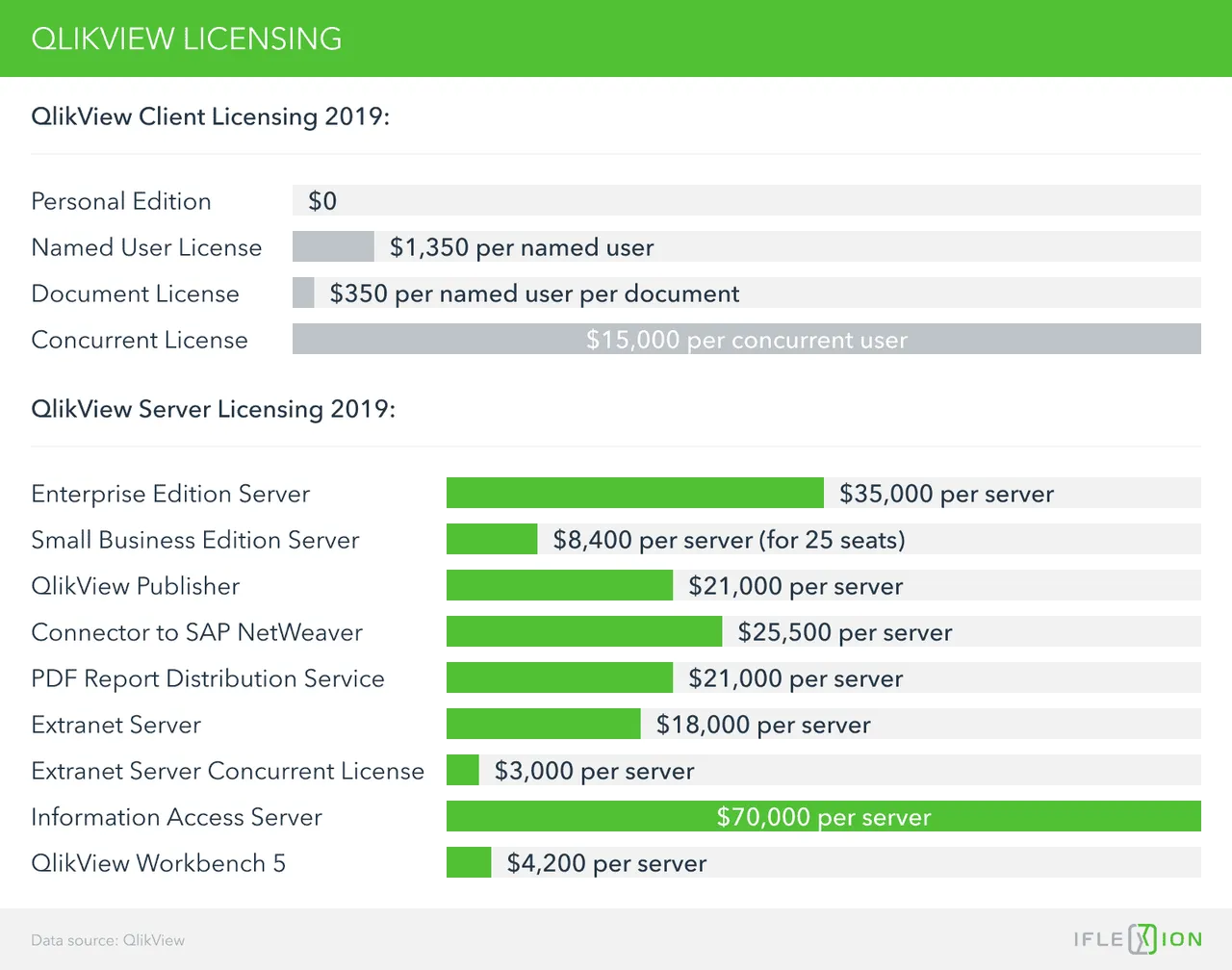Image resolution: width=1232 pixels, height=970 pixels.
Task: Click '$25,500 per server' value
Action: (x=845, y=632)
